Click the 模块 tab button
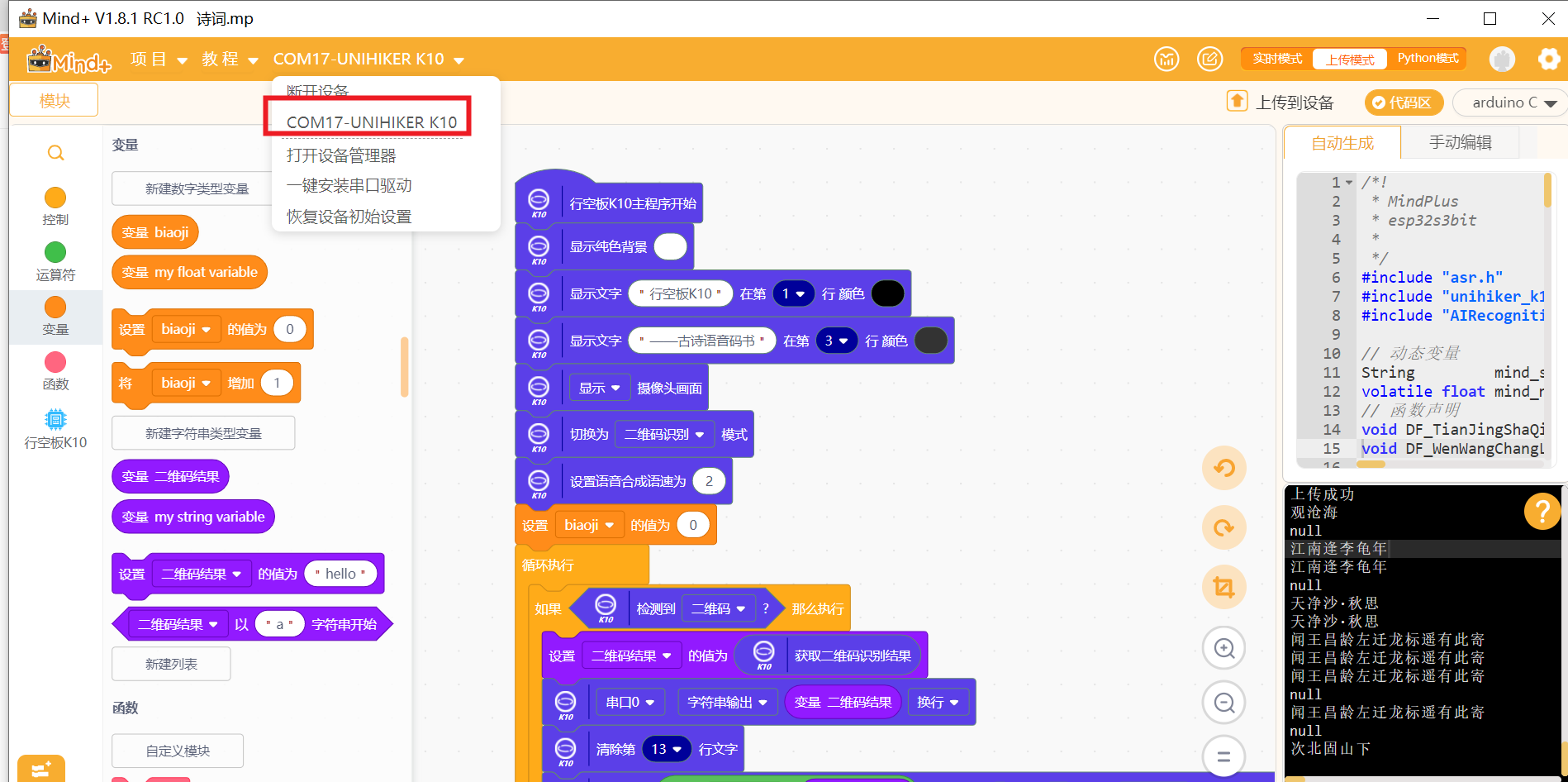This screenshot has width=1568, height=782. 55,100
